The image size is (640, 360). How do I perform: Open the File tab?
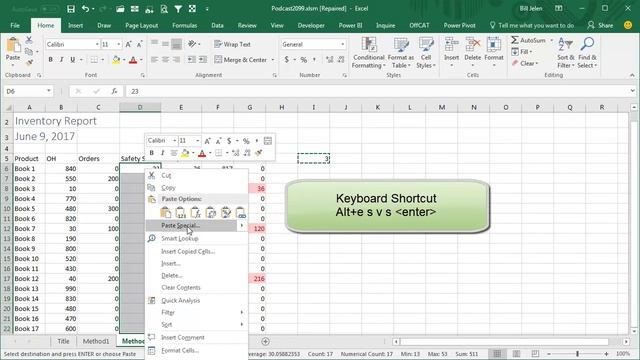point(15,25)
